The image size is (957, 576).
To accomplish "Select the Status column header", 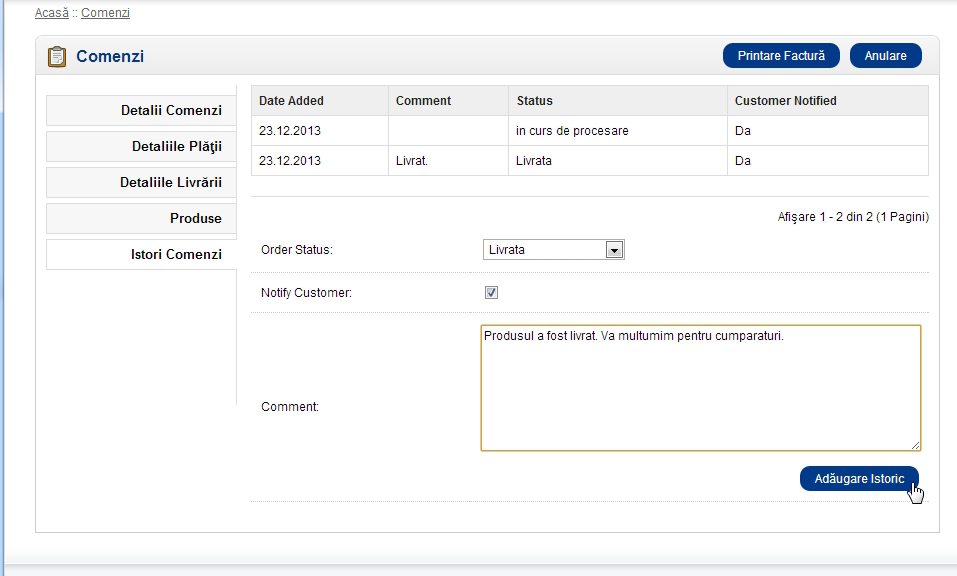I will click(x=534, y=101).
